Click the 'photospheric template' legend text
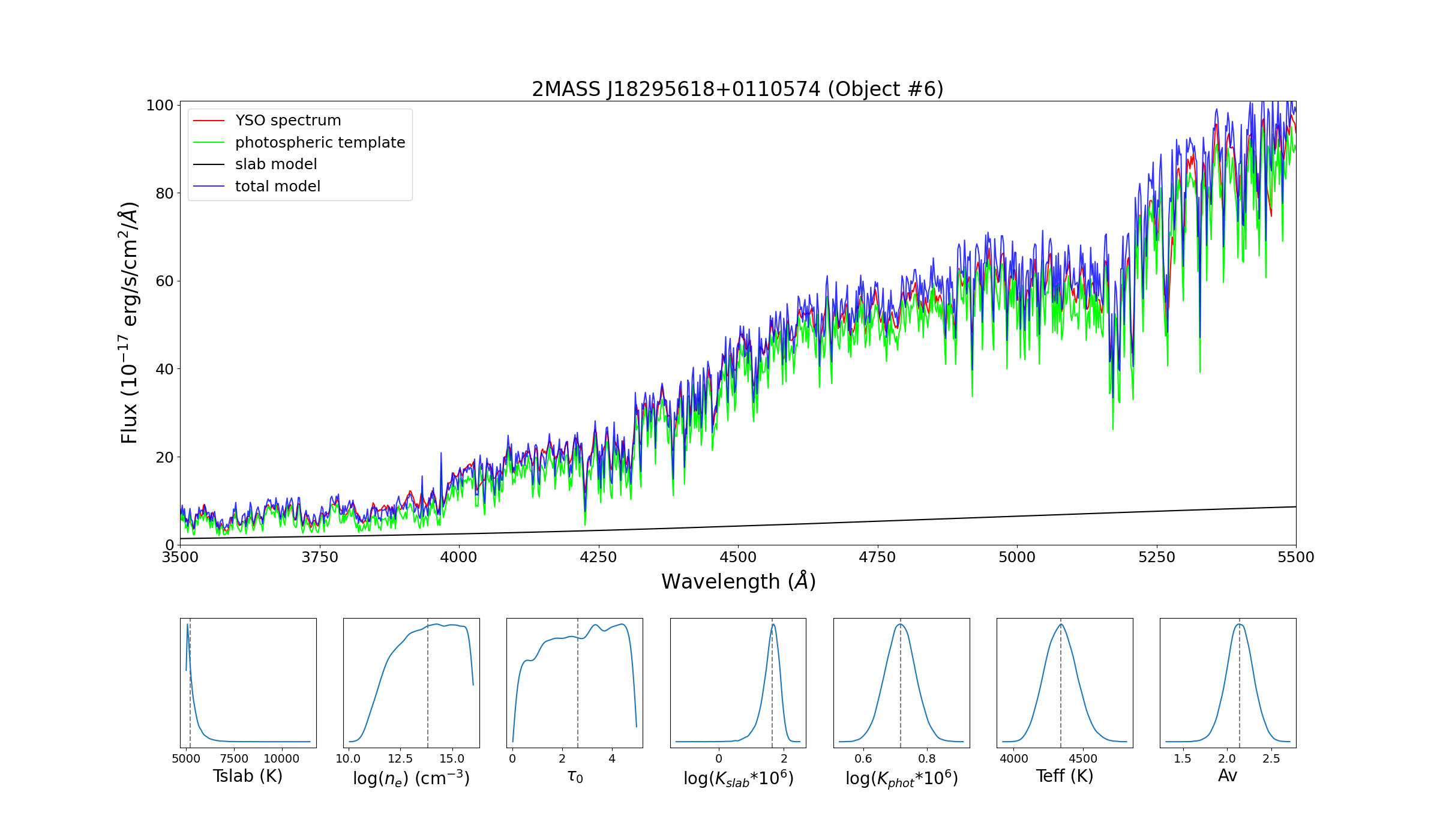 pos(320,143)
